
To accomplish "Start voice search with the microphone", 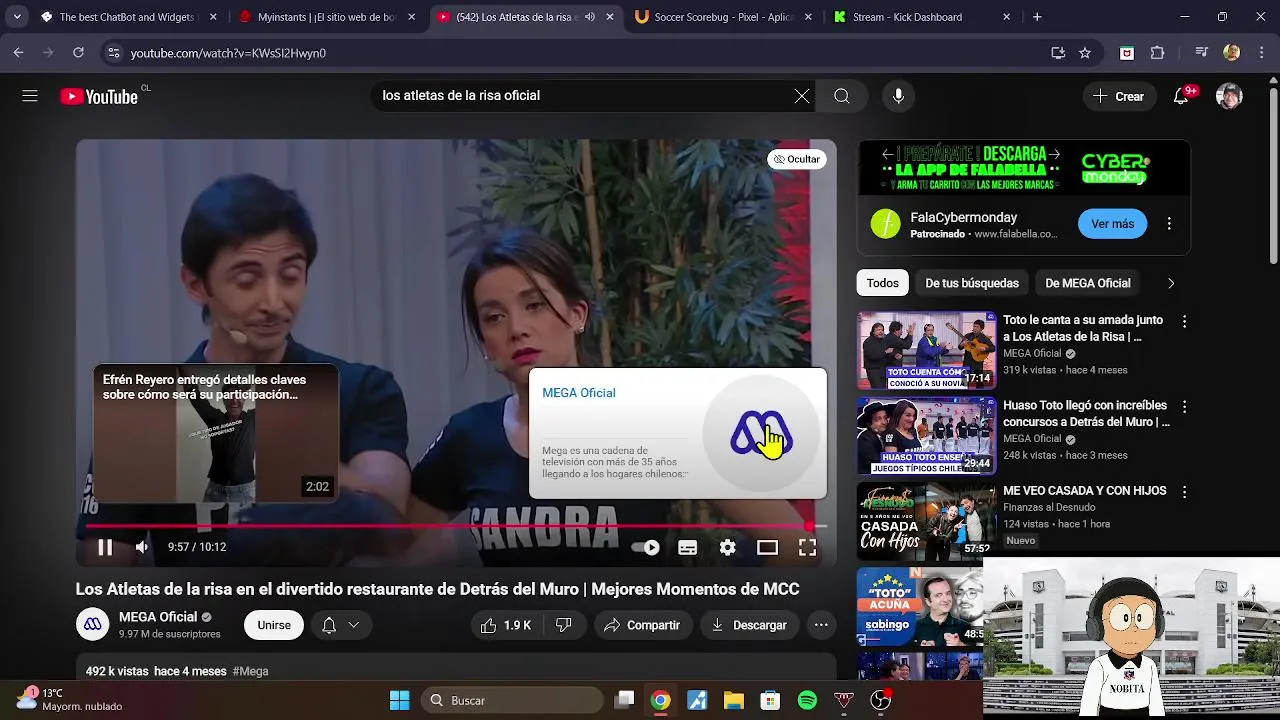I will click(898, 96).
